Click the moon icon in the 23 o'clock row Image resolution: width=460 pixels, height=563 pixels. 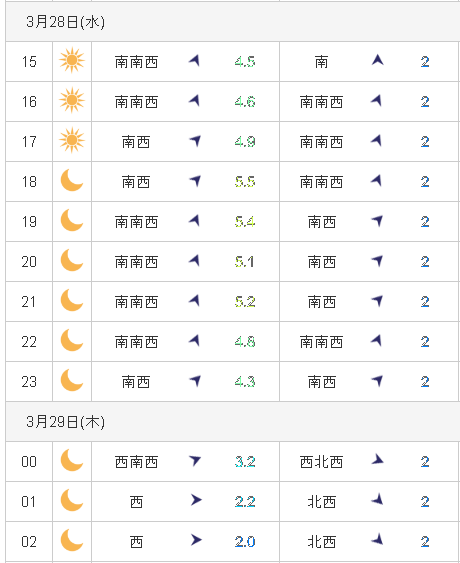(x=72, y=380)
